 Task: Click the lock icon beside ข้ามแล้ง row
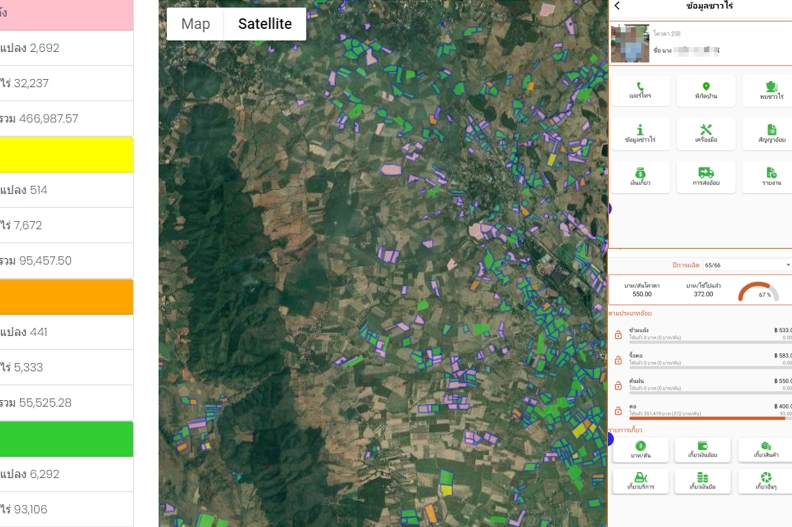point(618,334)
